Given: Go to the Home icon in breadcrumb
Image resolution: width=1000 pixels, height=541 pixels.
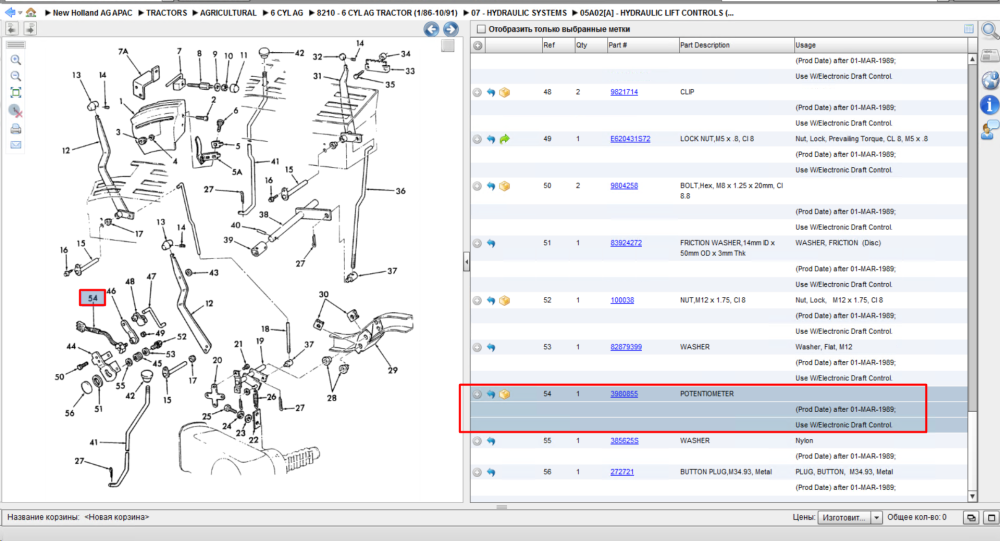Looking at the screenshot, I should (x=31, y=12).
